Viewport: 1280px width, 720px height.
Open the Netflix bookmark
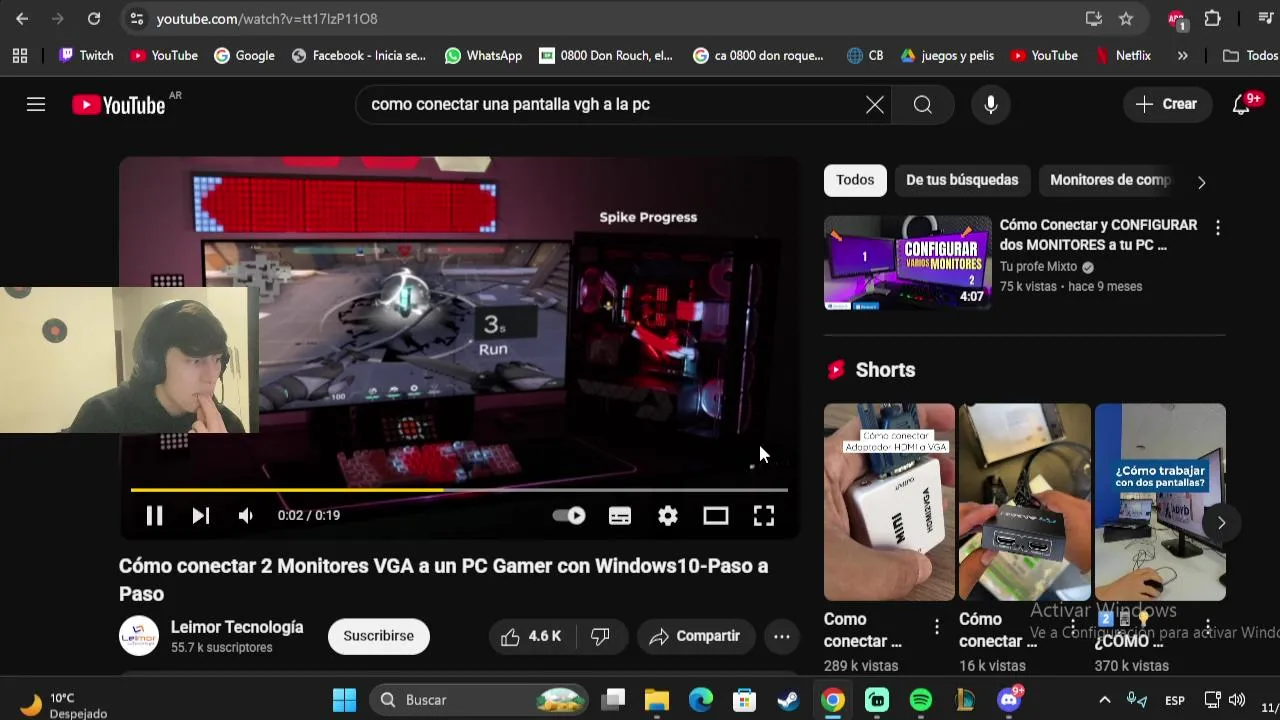(x=1123, y=56)
